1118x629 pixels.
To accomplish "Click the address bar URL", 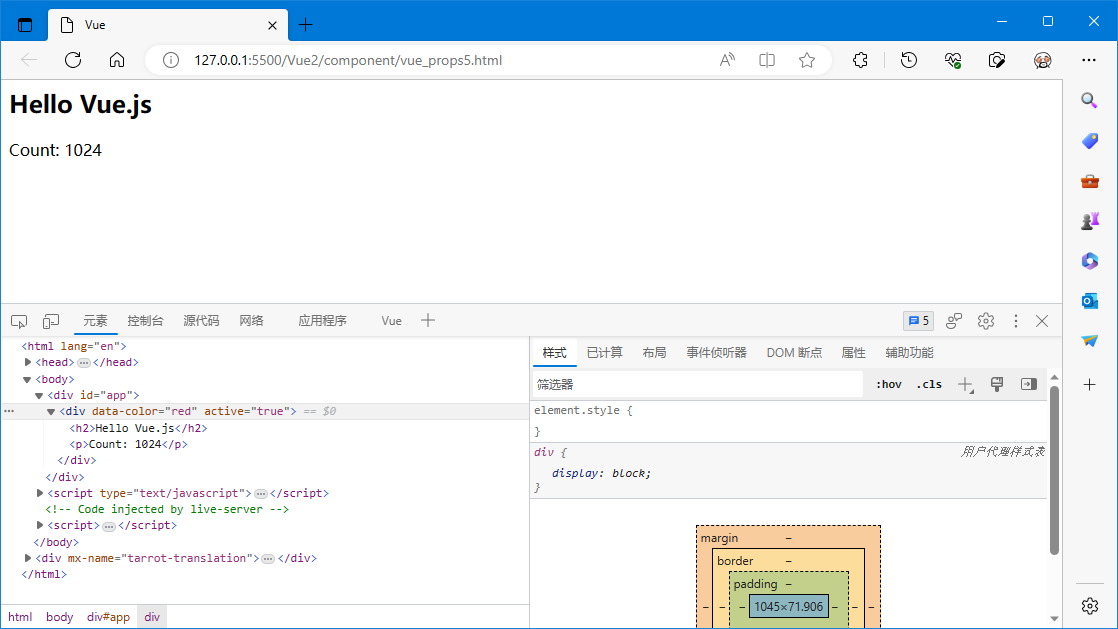I will pos(348,61).
